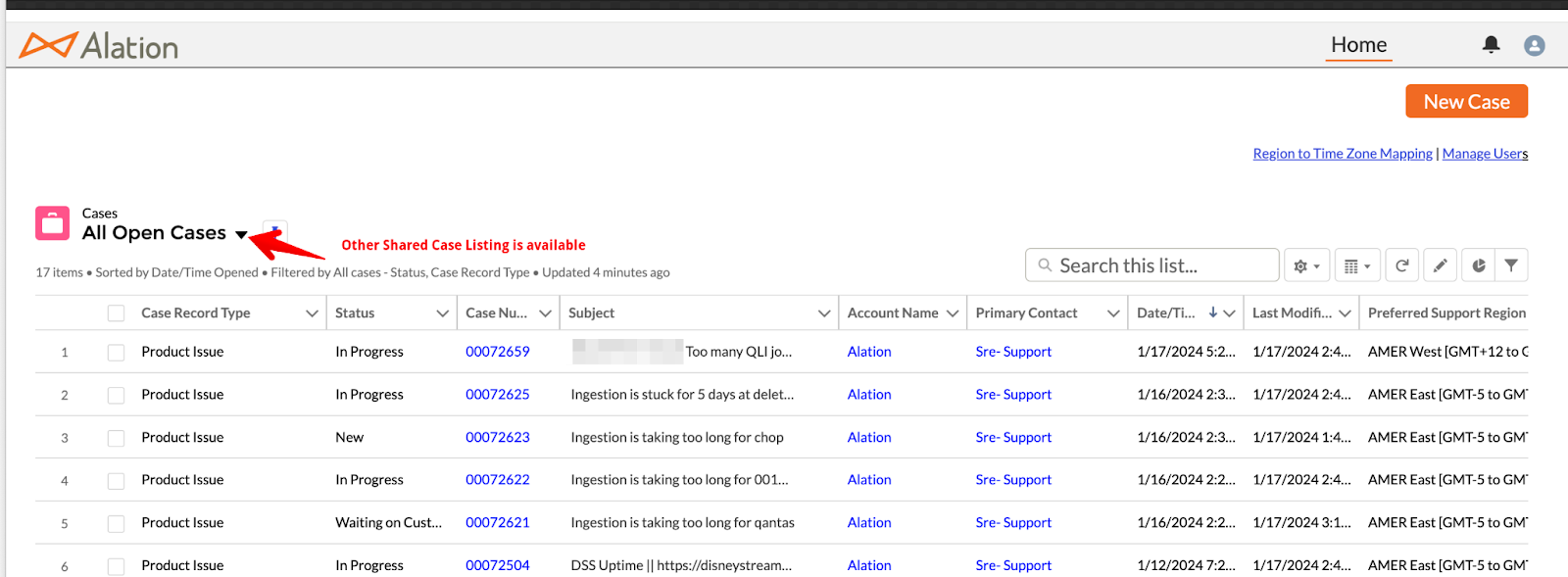Click the Subject column header

pos(592,313)
